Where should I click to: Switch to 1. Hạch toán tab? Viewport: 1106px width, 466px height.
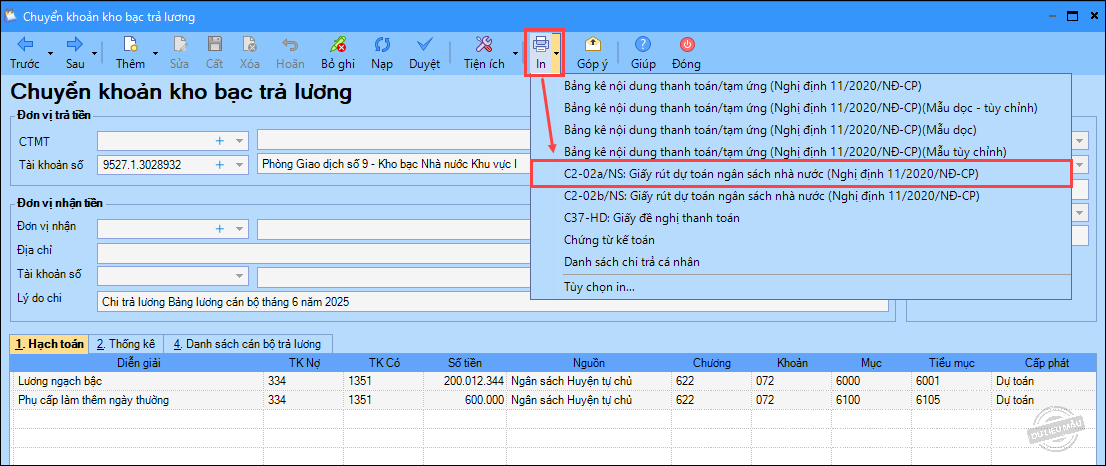[49, 344]
